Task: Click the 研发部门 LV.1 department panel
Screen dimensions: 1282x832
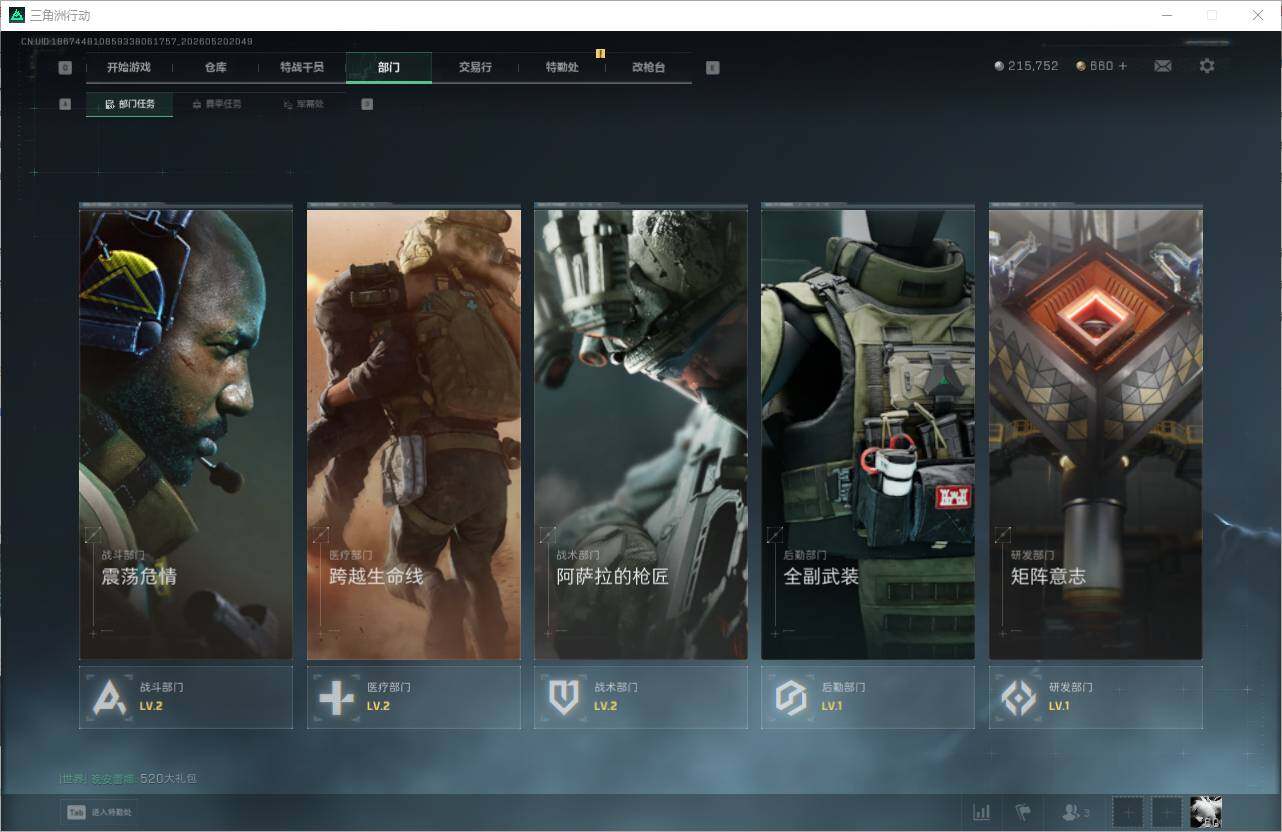Action: (1095, 697)
